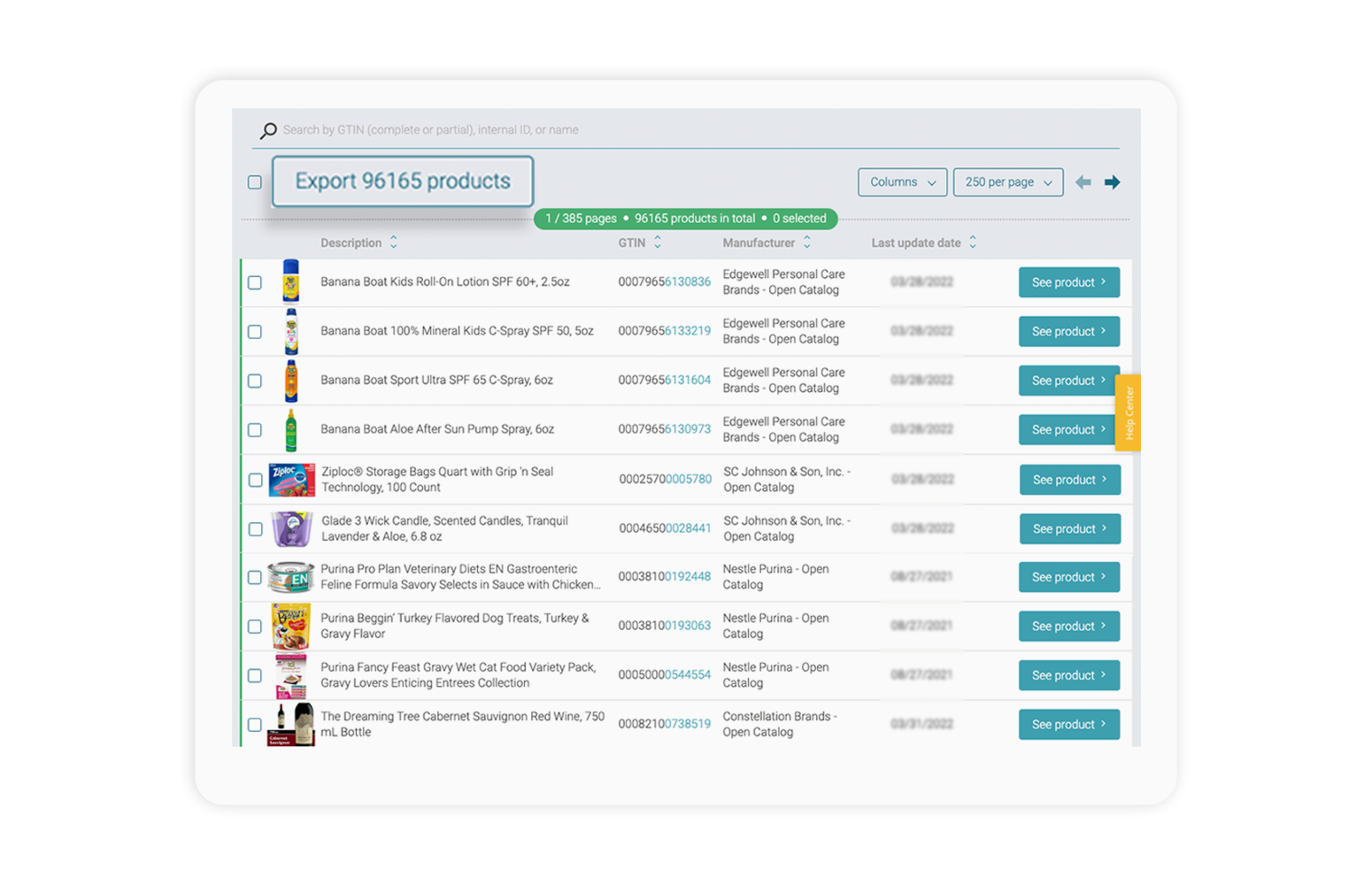Click Ziploc Storage Bags product thumbnail
The height and width of the screenshot is (885, 1372).
tap(291, 480)
